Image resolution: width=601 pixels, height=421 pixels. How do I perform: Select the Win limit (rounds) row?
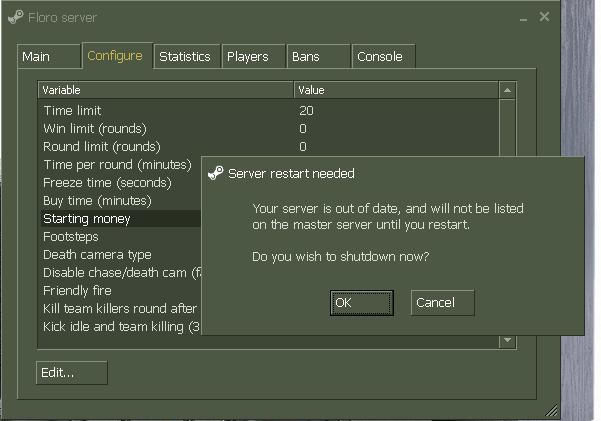(269, 128)
